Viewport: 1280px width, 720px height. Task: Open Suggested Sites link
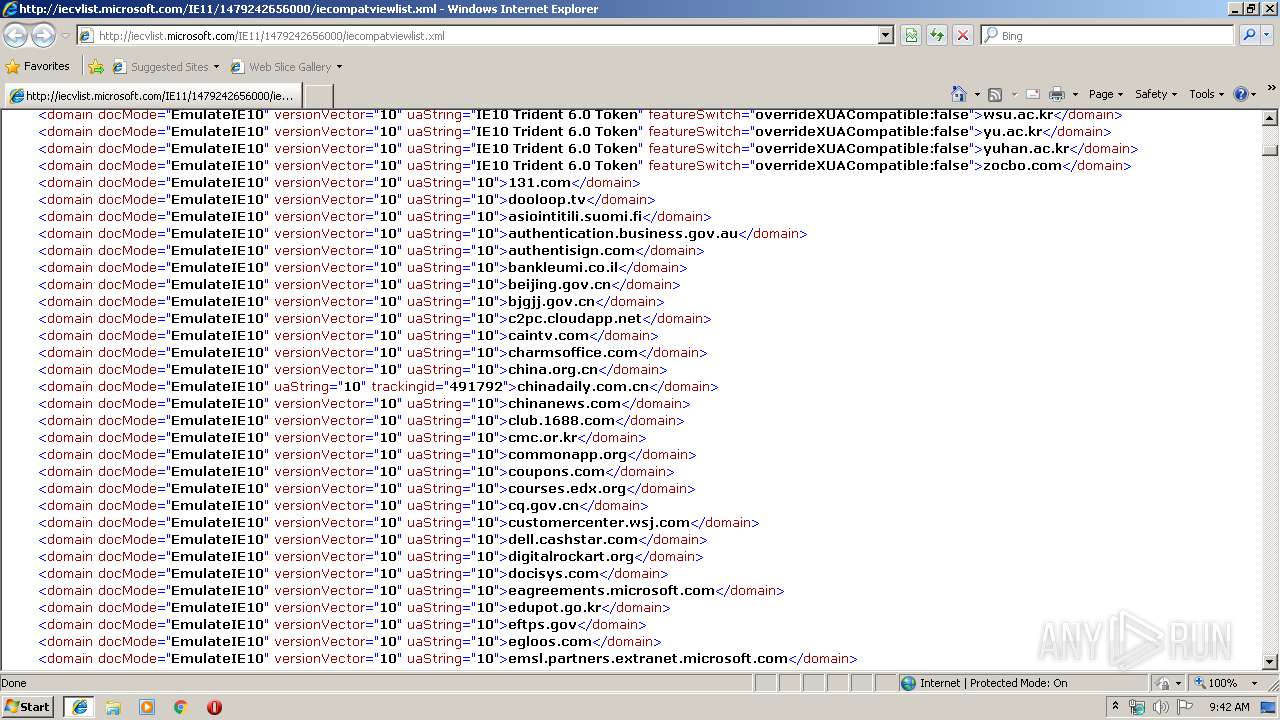tap(165, 67)
